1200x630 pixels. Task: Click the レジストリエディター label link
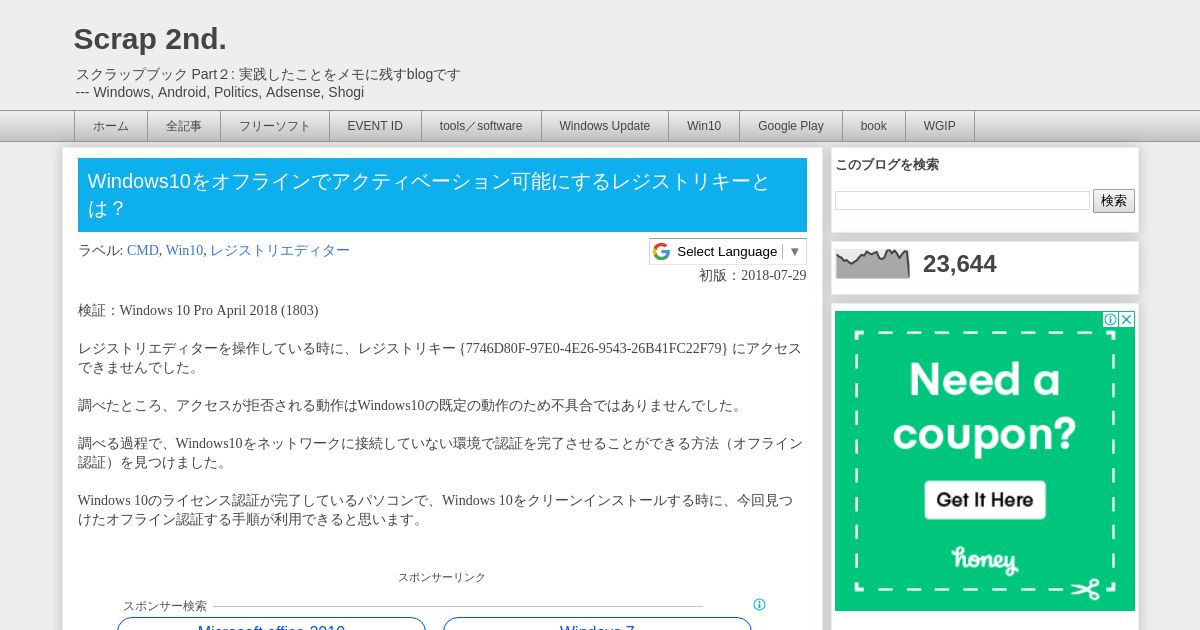[280, 251]
